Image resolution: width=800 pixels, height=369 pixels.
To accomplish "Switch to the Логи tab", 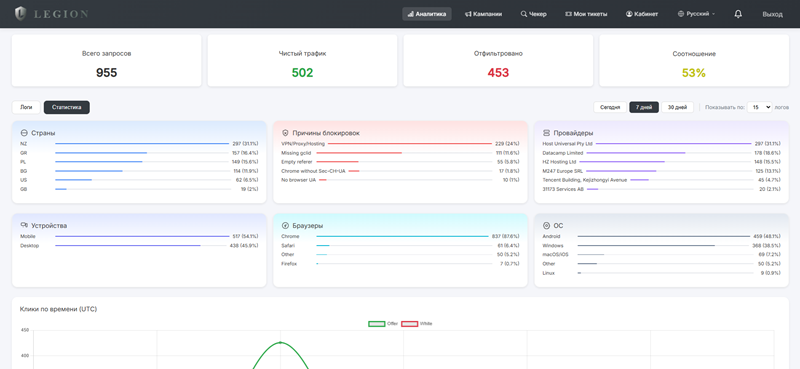I will click(x=26, y=107).
